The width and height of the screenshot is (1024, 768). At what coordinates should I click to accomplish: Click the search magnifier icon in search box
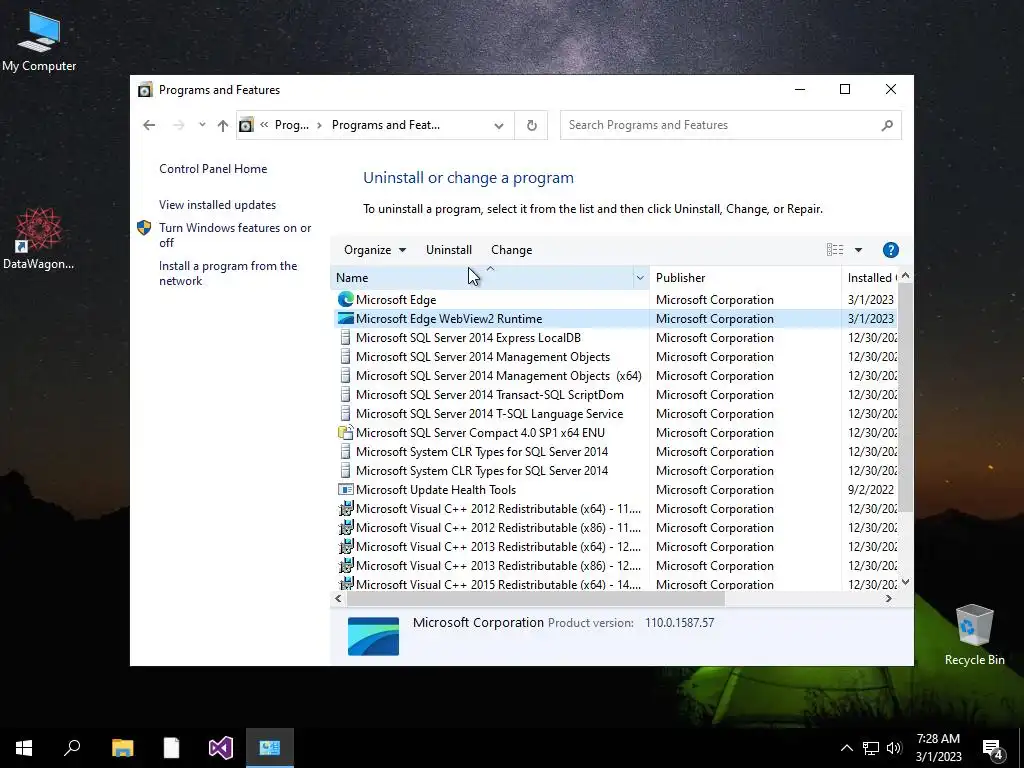886,125
